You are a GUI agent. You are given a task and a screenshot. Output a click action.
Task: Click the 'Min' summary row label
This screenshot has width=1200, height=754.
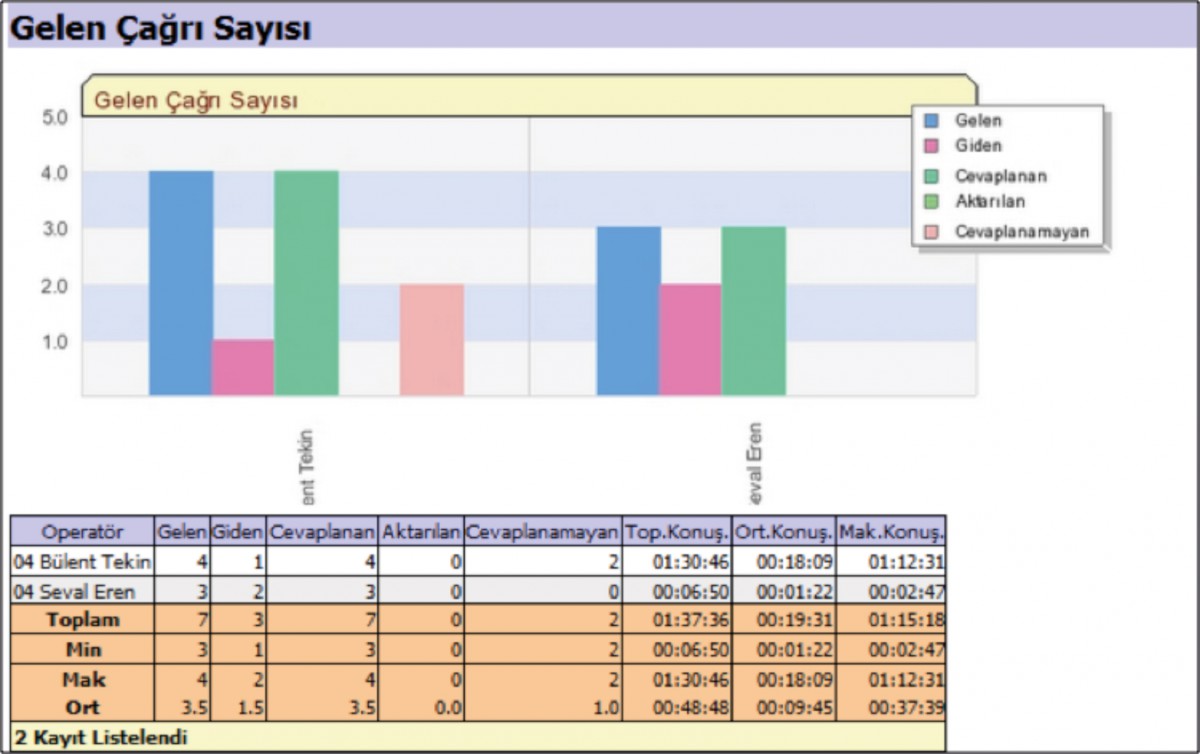83,649
